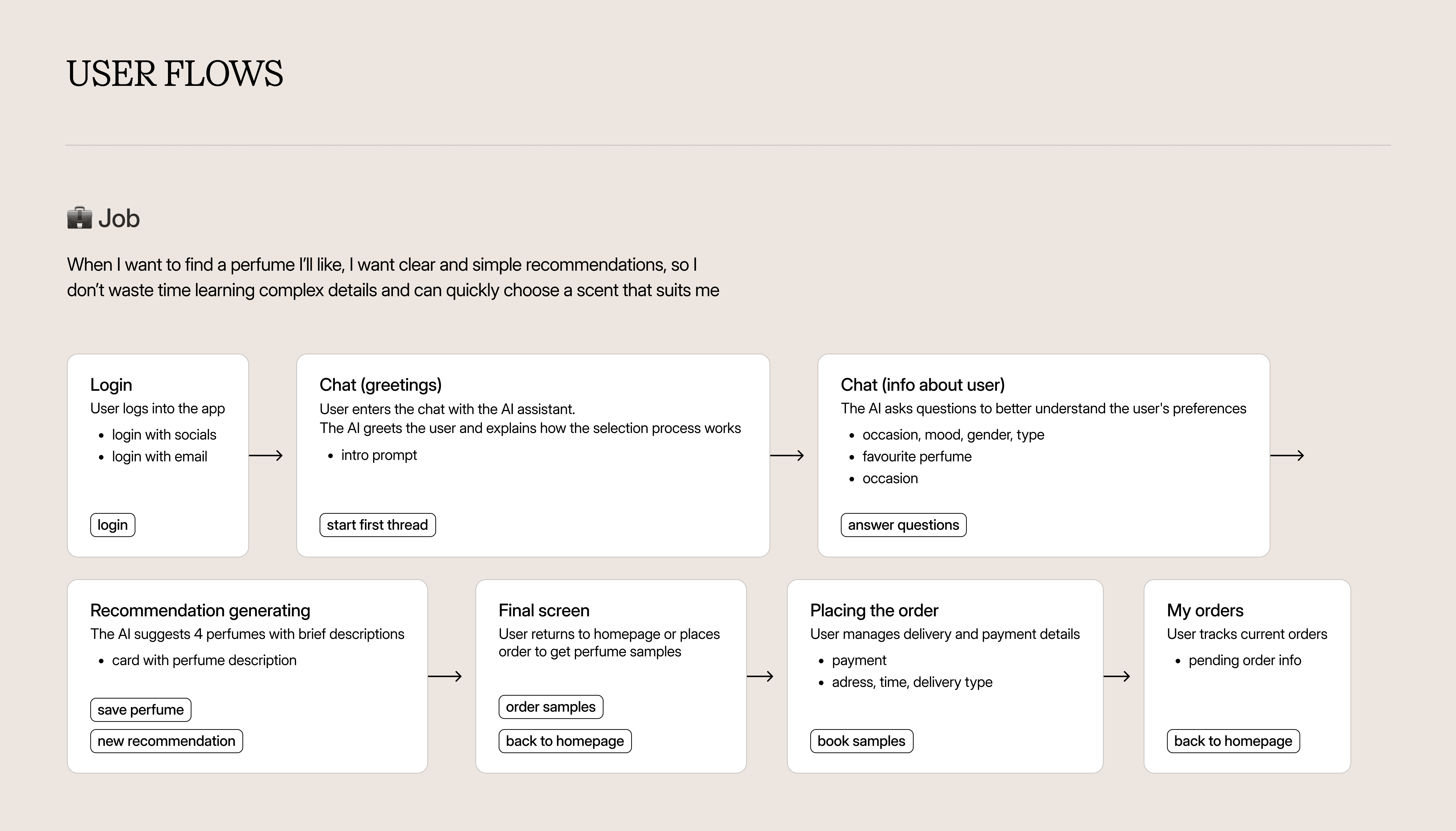This screenshot has width=1456, height=831.
Task: Click the "Placing the order" heading
Action: (874, 611)
